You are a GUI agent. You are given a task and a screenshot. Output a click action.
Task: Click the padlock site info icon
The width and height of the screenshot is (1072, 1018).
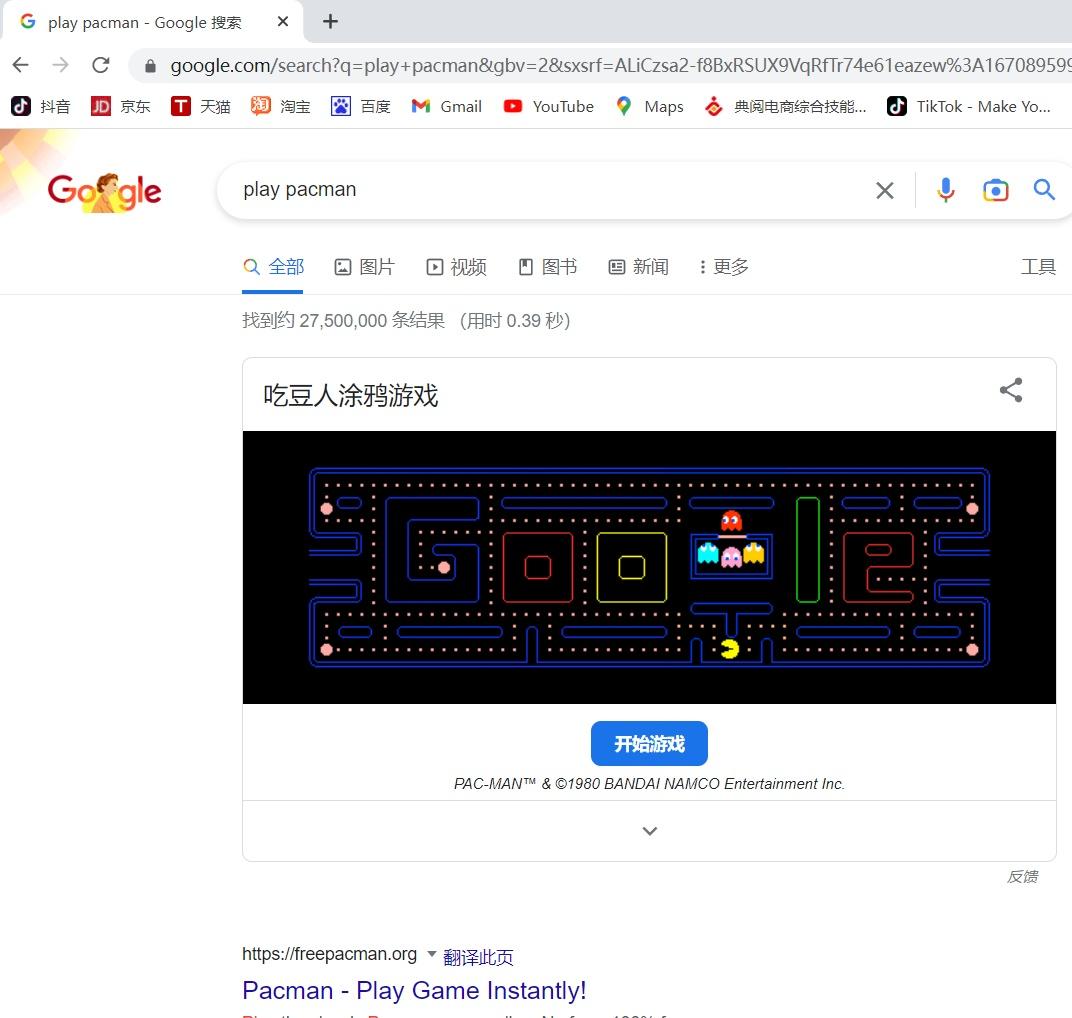[150, 66]
